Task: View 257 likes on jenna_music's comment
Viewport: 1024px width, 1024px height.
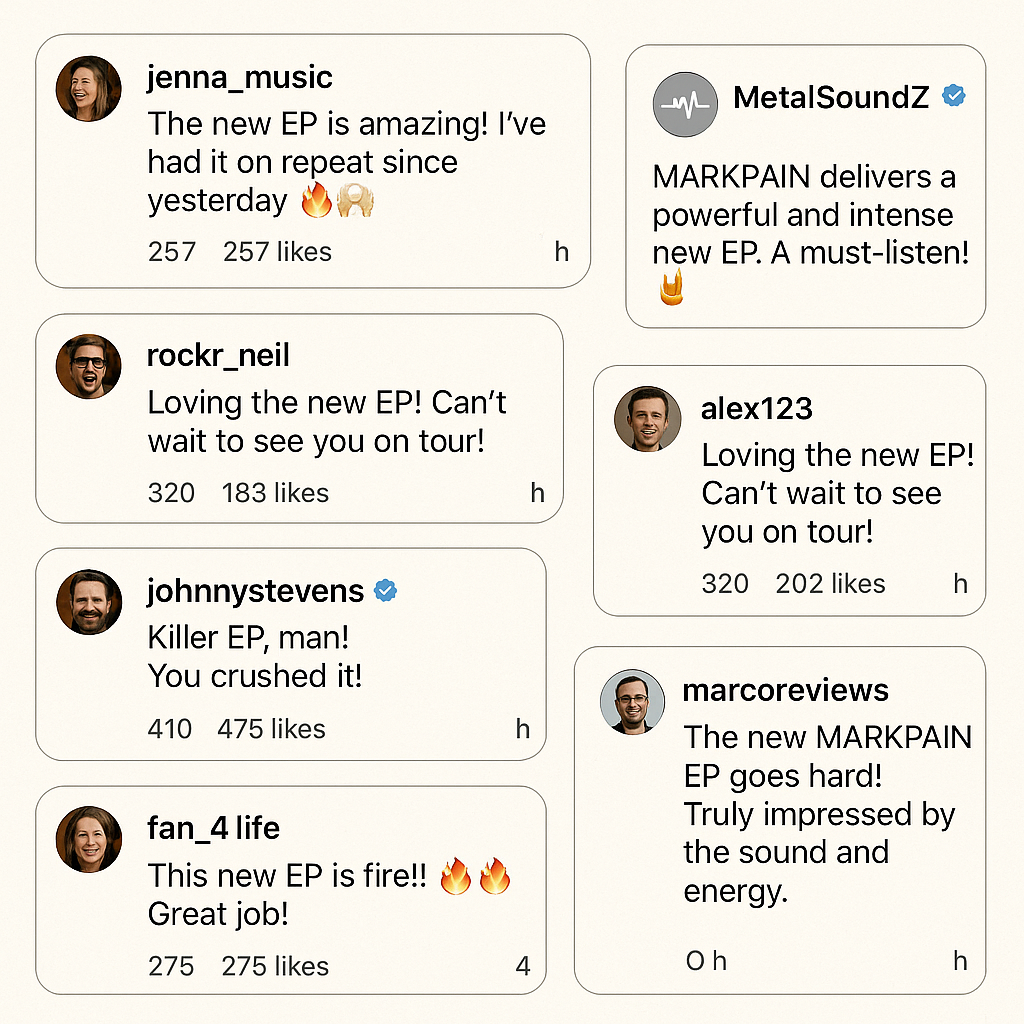Action: coord(277,252)
